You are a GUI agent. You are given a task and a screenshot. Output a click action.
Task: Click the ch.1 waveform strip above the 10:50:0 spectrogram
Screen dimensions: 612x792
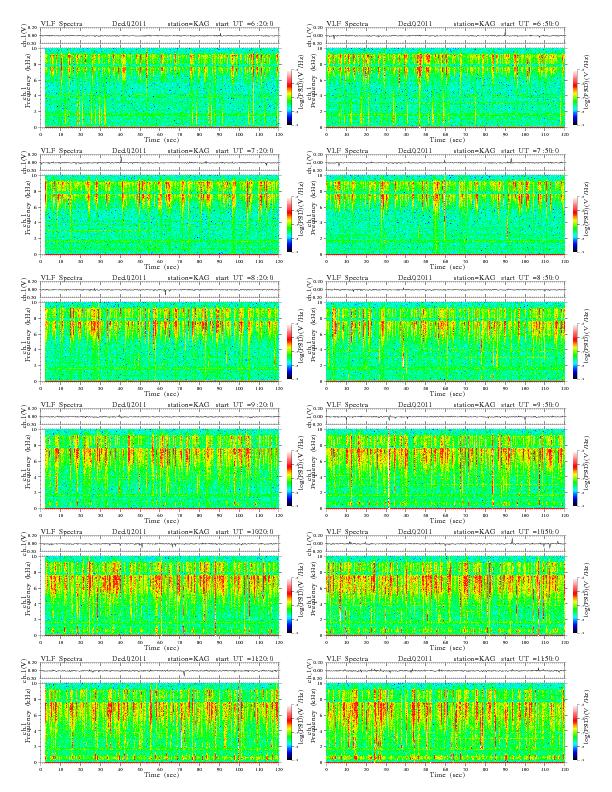445,544
